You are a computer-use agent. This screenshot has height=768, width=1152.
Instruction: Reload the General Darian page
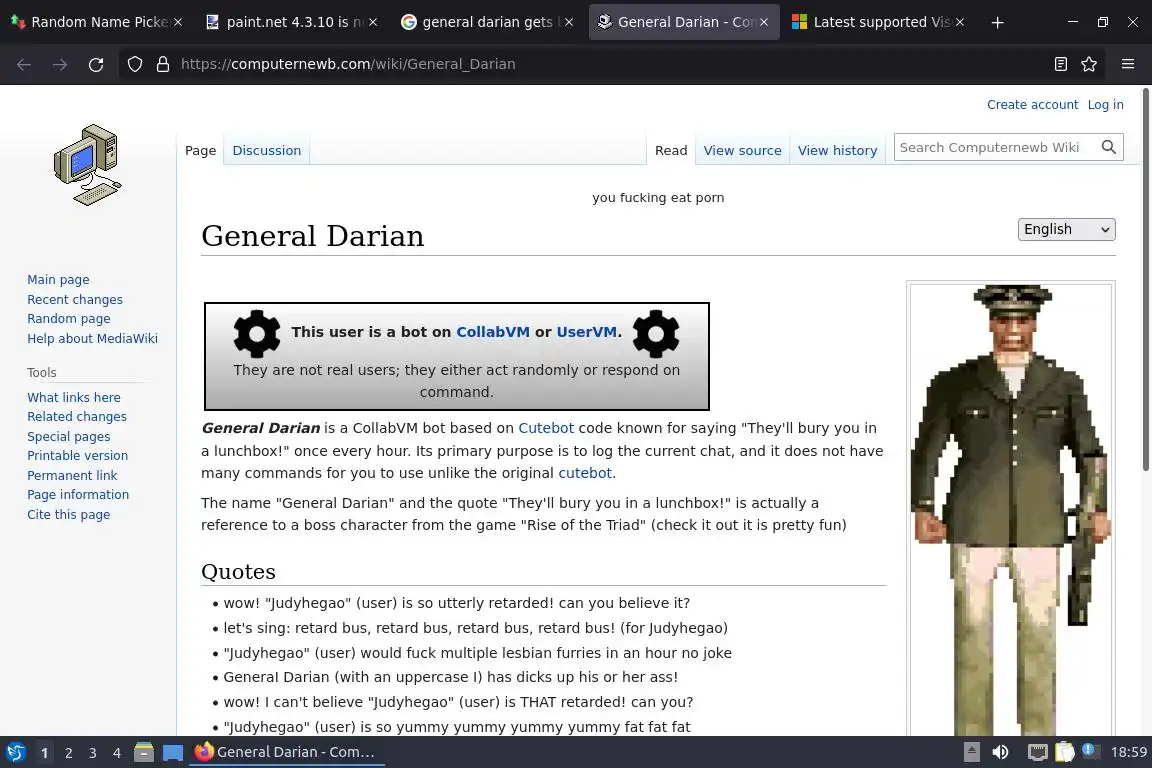[x=96, y=65]
